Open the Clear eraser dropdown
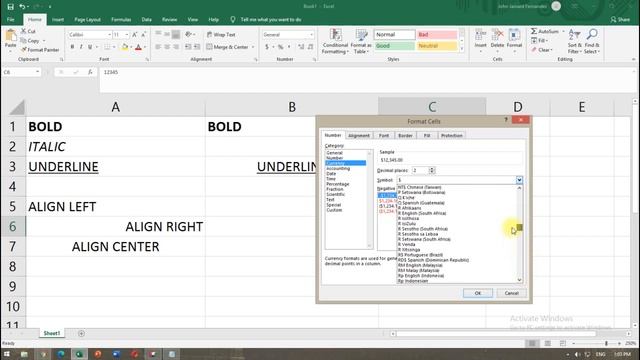This screenshot has height=360, width=640. [x=542, y=50]
